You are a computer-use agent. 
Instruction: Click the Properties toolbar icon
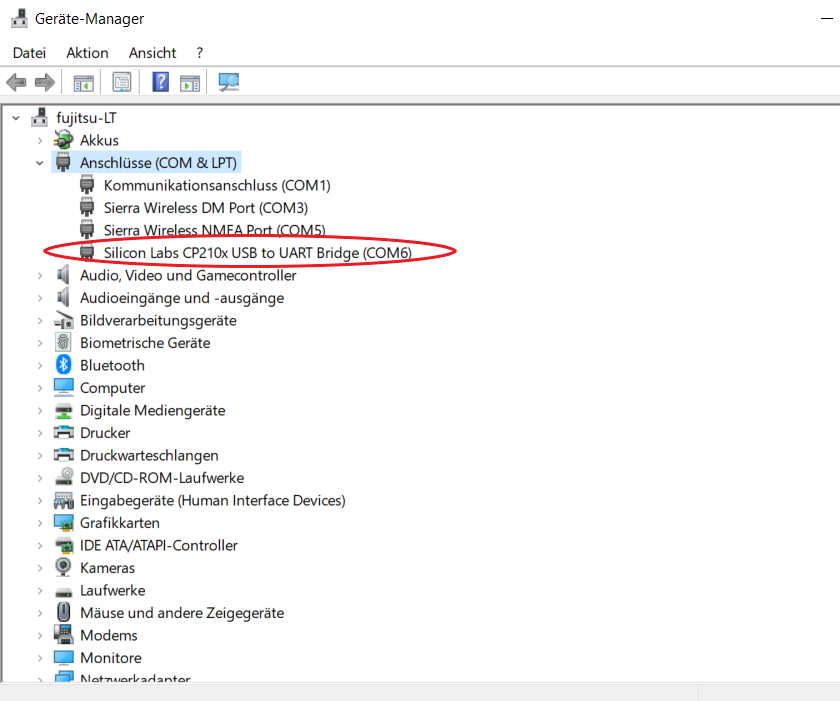[122, 82]
